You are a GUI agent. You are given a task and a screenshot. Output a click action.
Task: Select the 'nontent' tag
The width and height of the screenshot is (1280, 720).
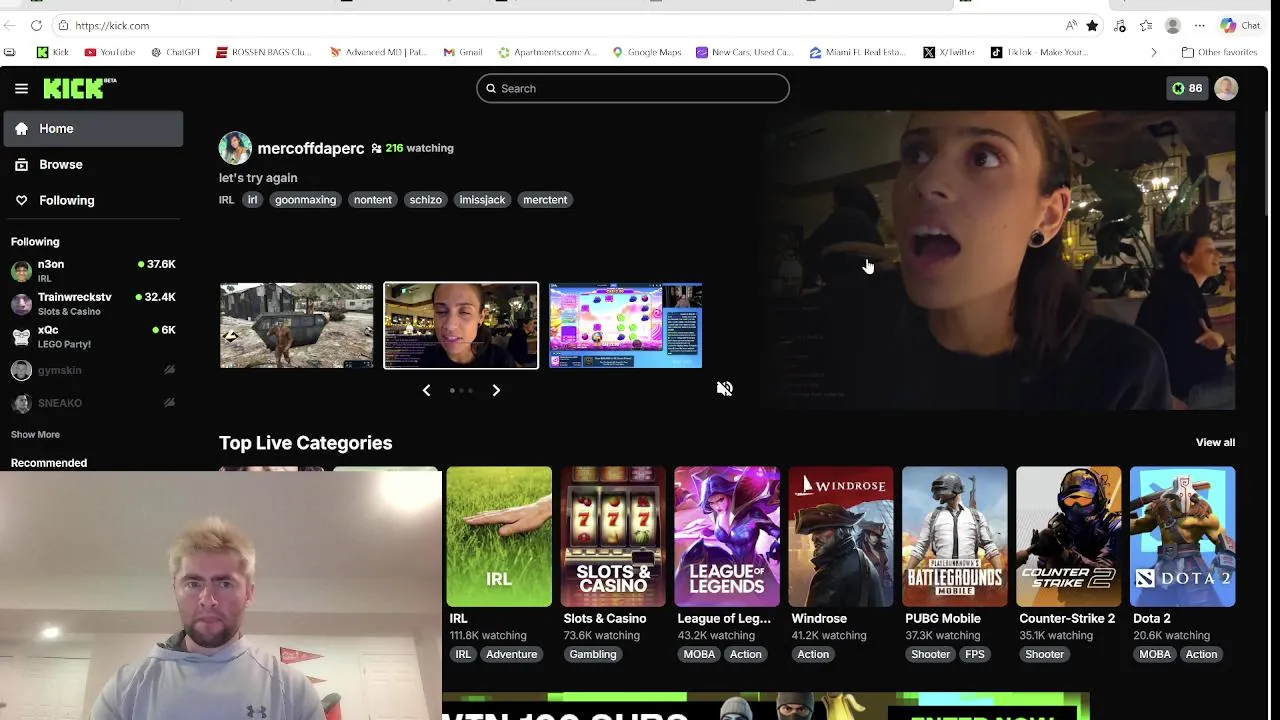(x=372, y=200)
